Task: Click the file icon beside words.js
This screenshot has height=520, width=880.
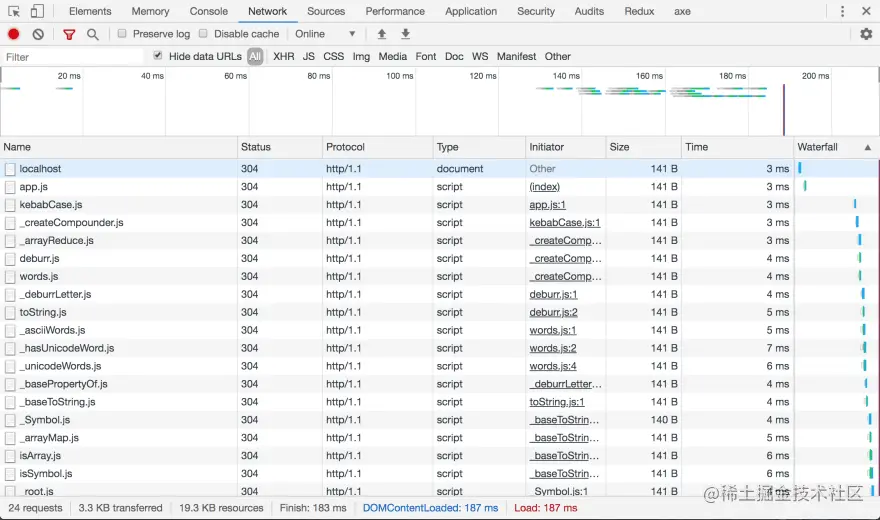Action: pyautogui.click(x=10, y=277)
